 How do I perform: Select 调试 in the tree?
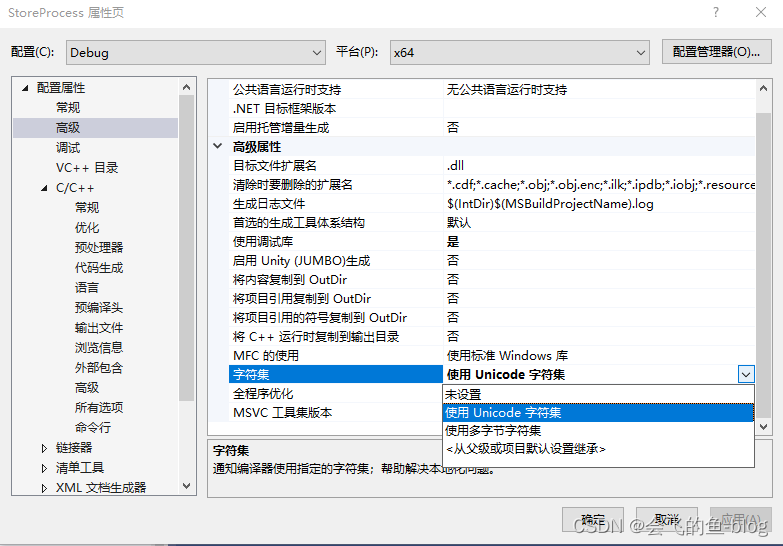[68, 148]
